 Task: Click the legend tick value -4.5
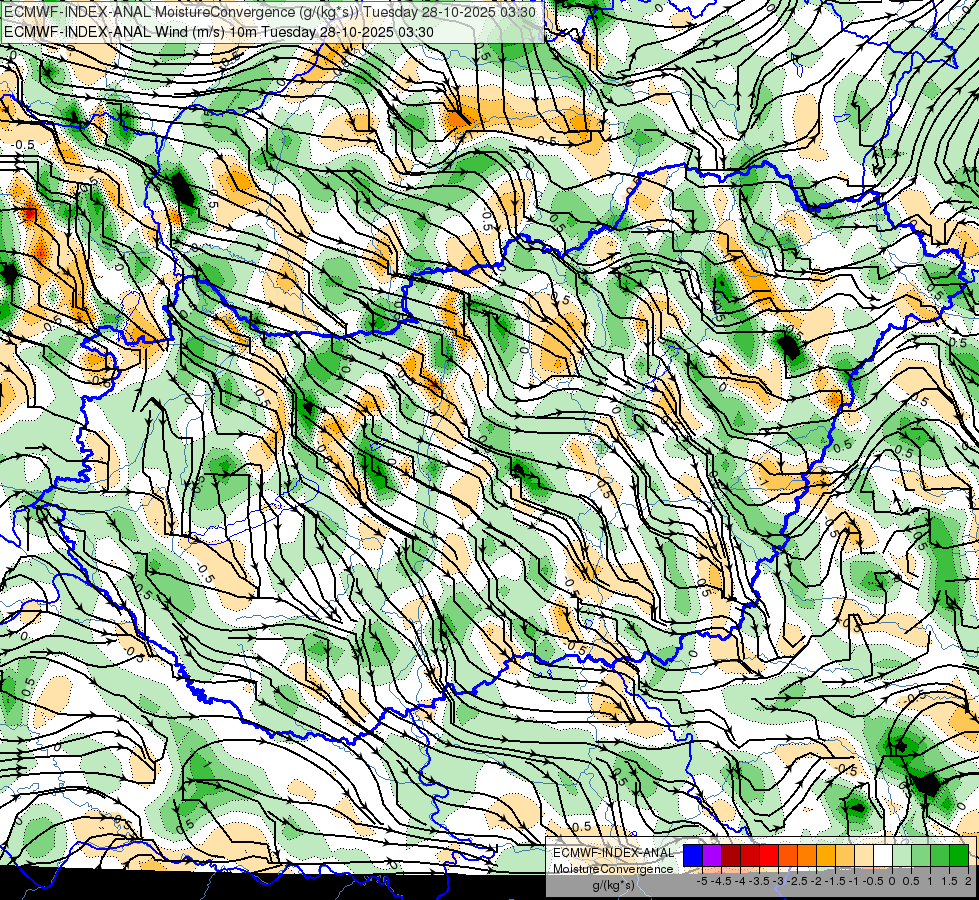pyautogui.click(x=721, y=881)
